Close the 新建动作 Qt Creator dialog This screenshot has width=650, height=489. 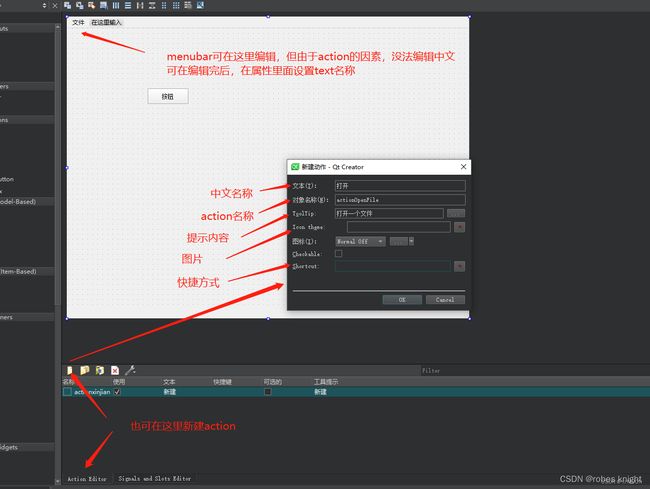(463, 167)
